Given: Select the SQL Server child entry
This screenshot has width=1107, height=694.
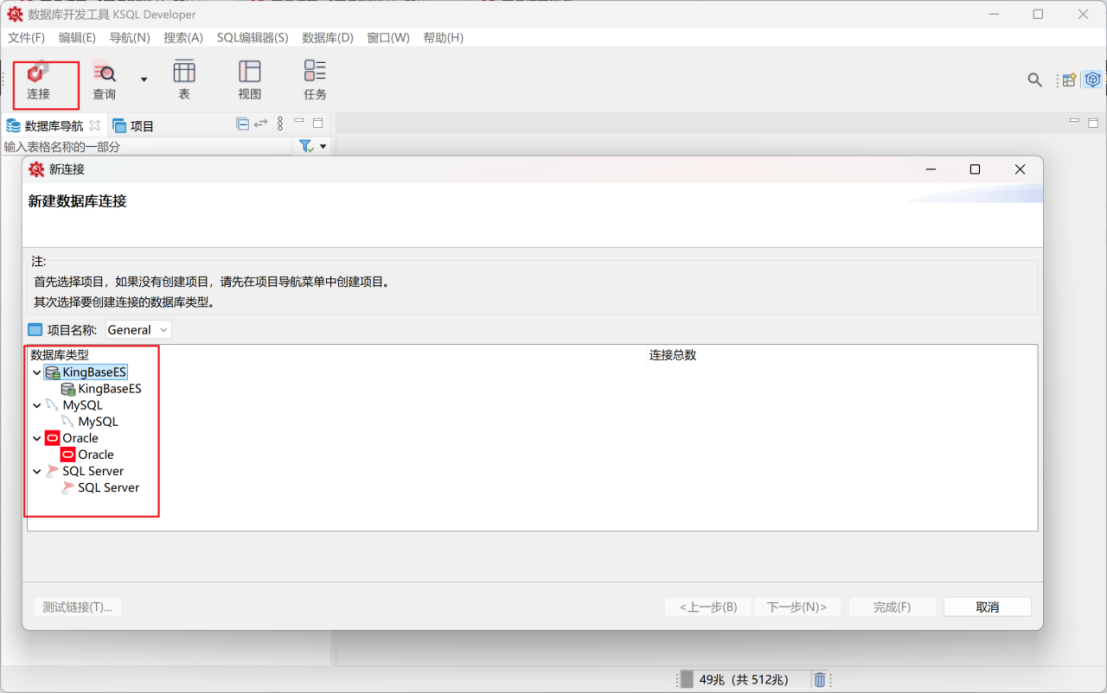Looking at the screenshot, I should (x=108, y=488).
